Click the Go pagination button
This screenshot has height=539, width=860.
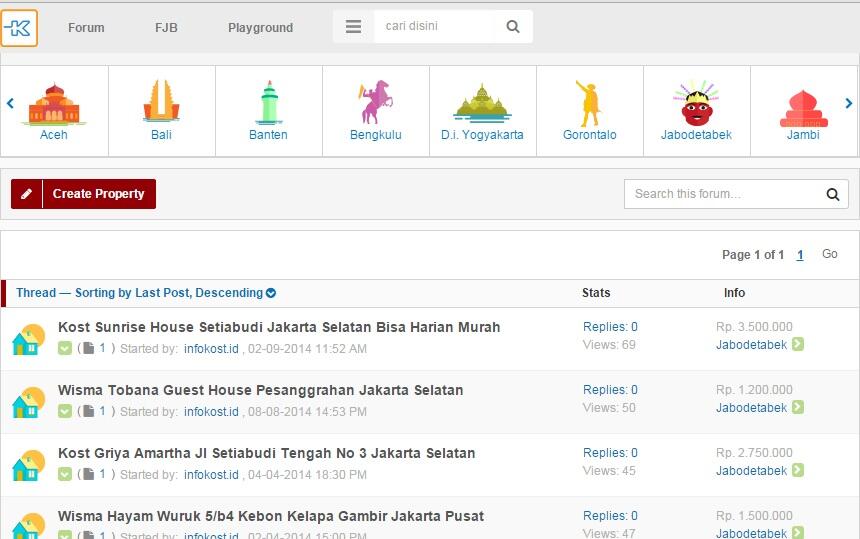[x=829, y=254]
